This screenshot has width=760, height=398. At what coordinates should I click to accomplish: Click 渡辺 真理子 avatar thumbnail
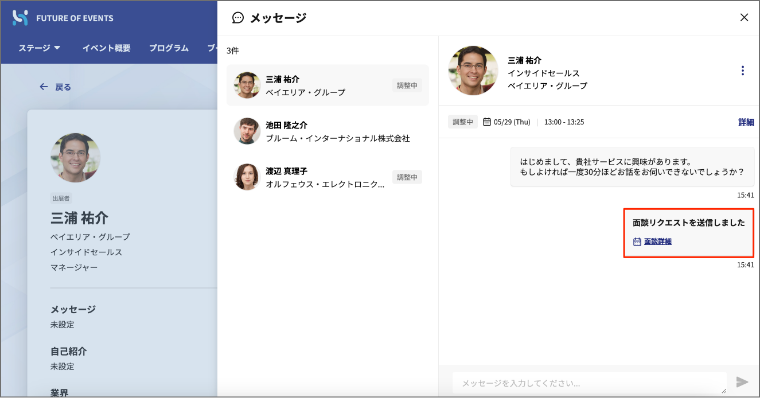(x=247, y=176)
